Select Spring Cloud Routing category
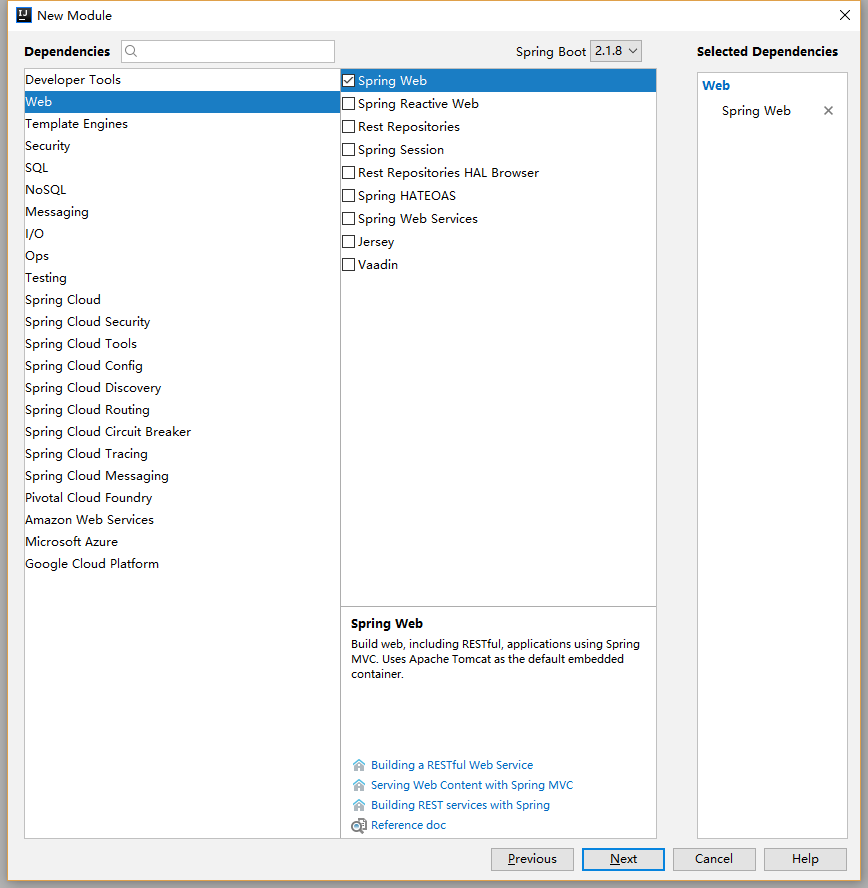This screenshot has height=888, width=868. coord(182,410)
